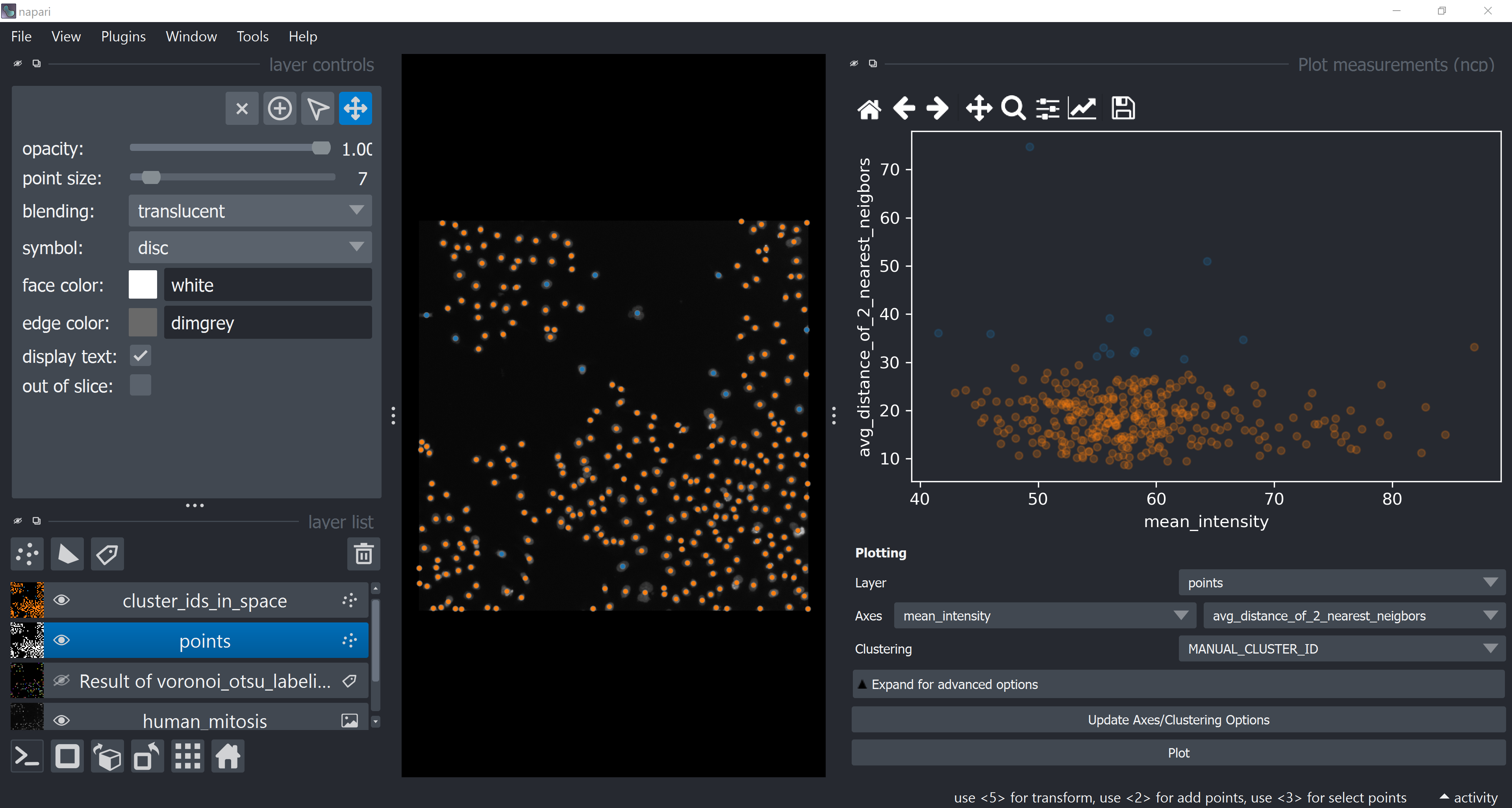Edit the face color text field
Screen dimensions: 1512x808
point(268,285)
